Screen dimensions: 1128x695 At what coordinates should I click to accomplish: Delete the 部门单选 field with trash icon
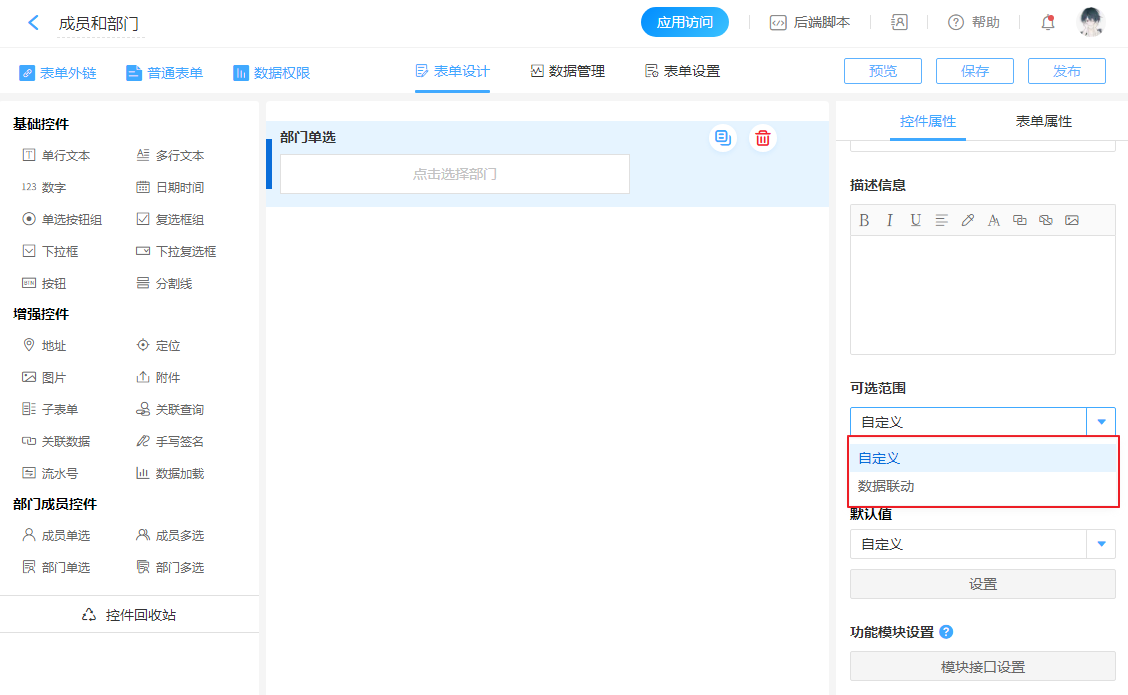763,138
